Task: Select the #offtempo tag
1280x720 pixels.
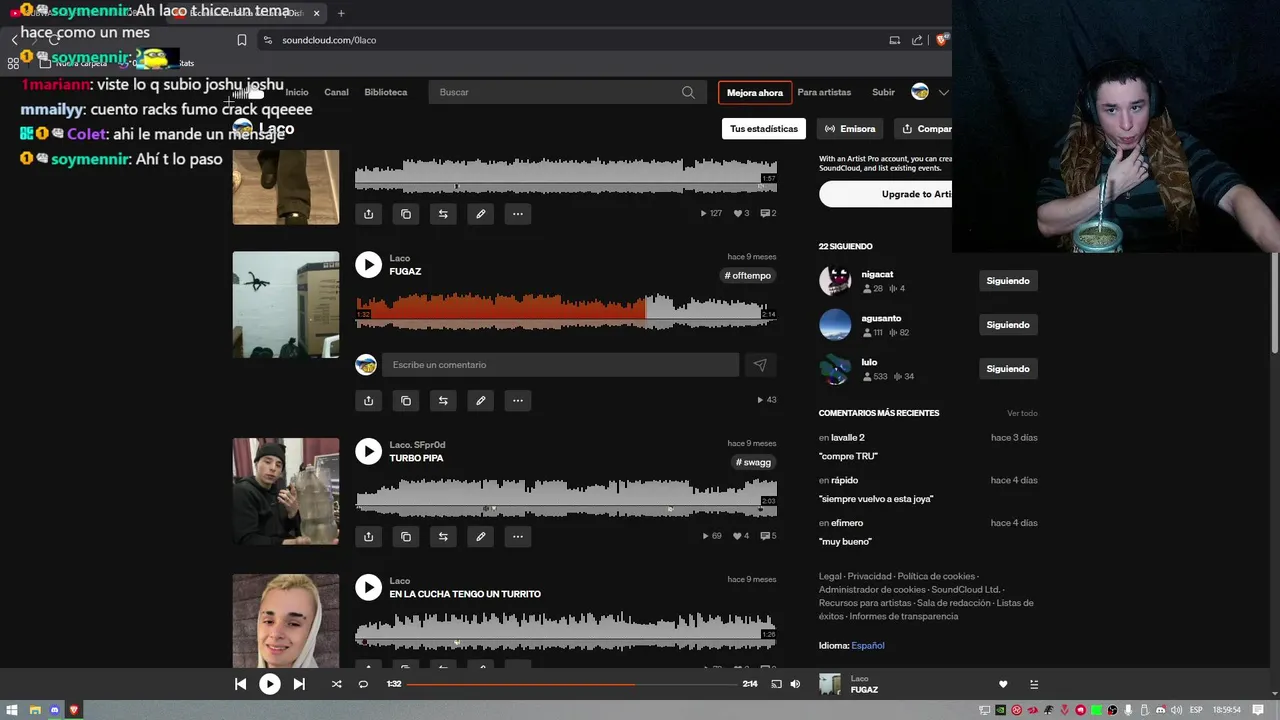Action: pos(748,276)
